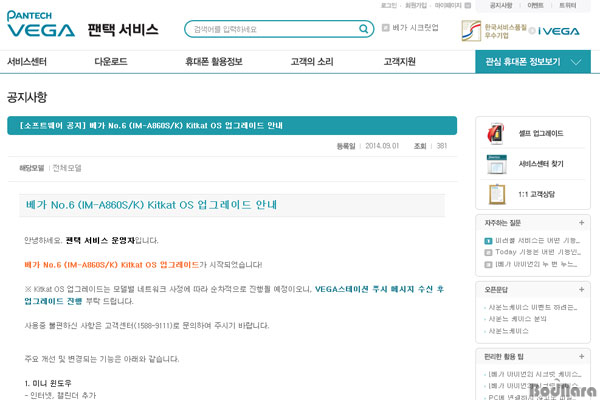Click the customer center 1588-9111 line
Image resolution: width=600 pixels, height=400 pixels.
pyautogui.click(x=147, y=326)
